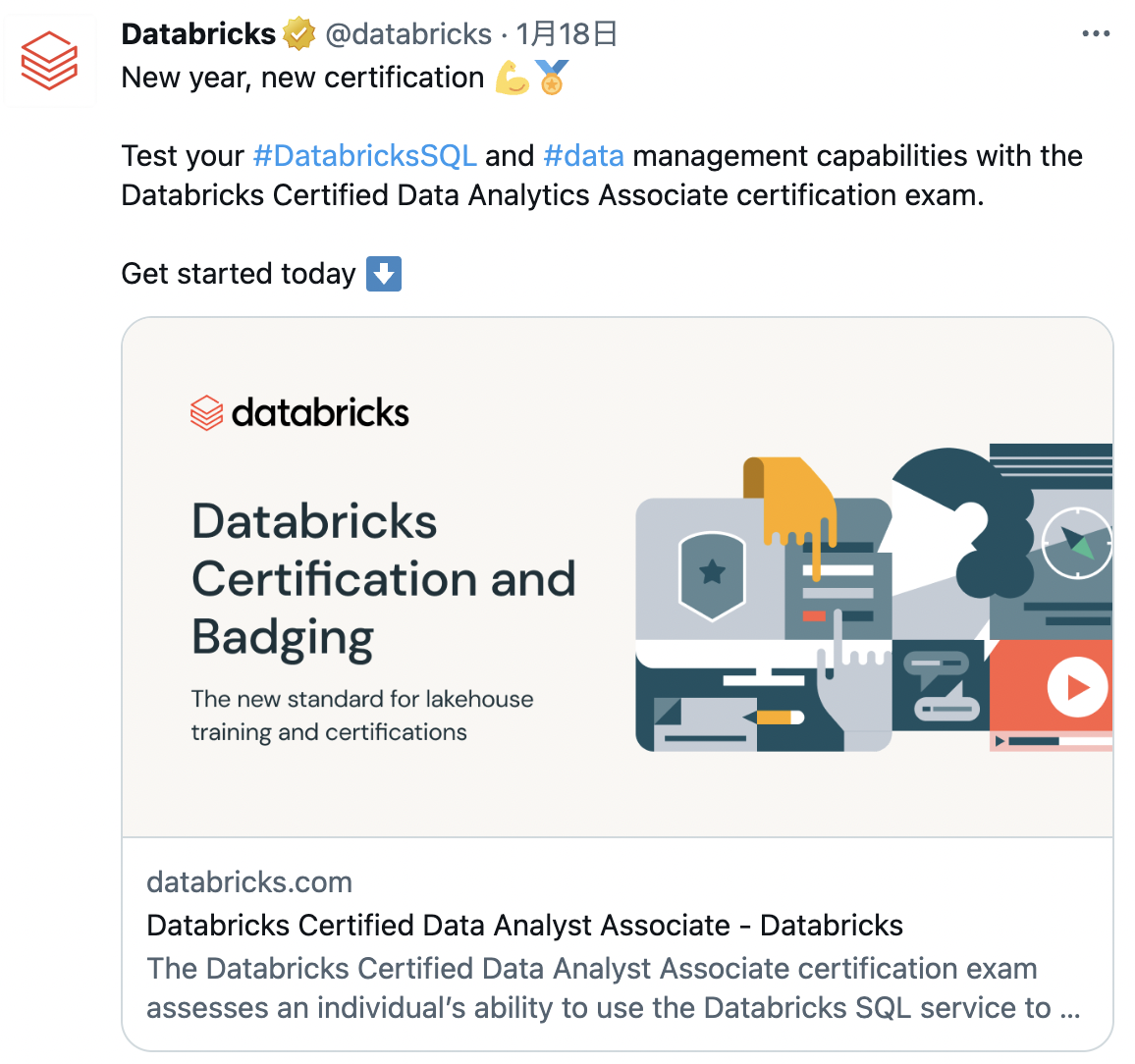Open the tweet's 1月18日 timestamp
Image resolution: width=1135 pixels, height=1064 pixels.
coord(567,34)
